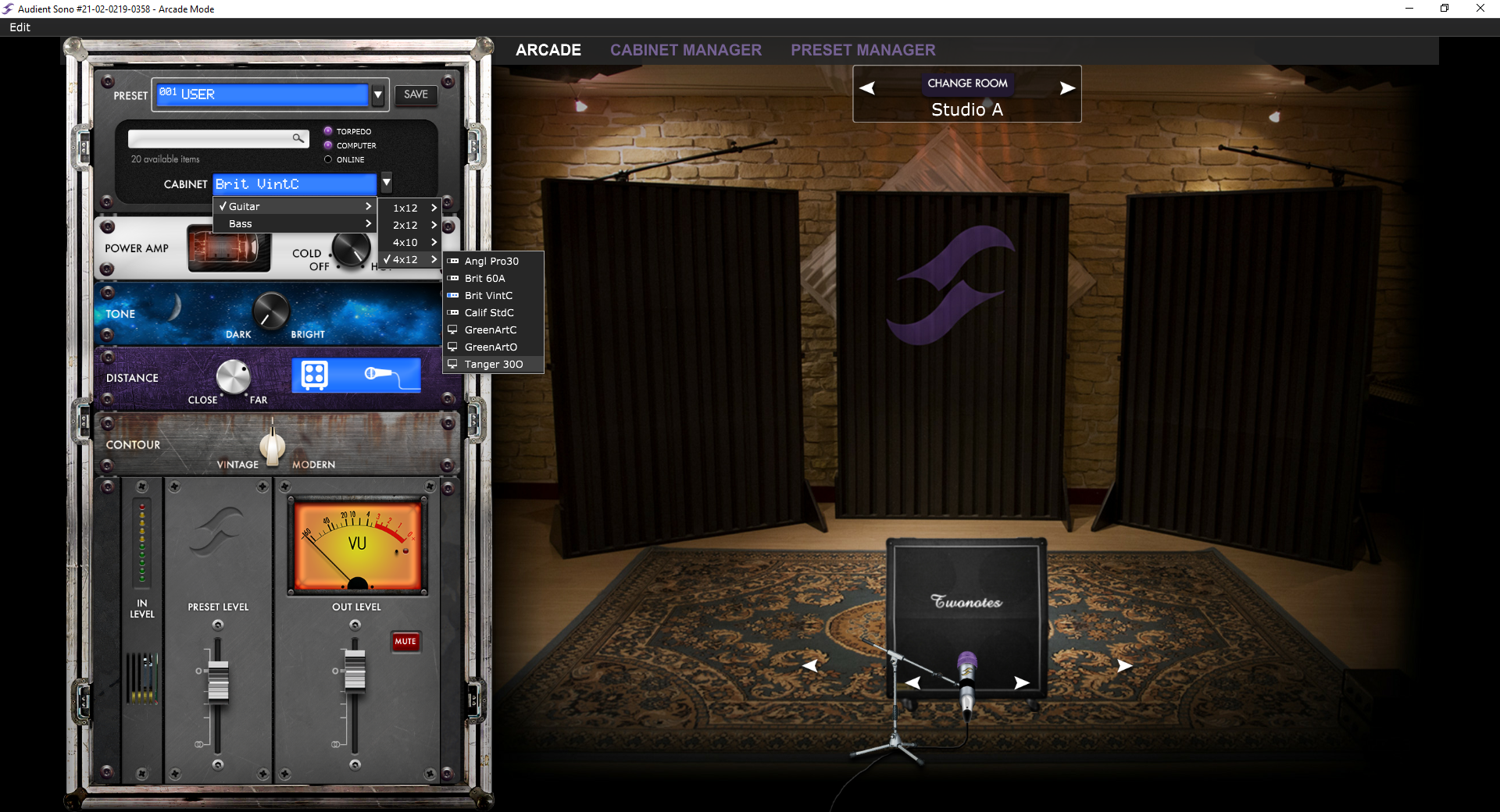This screenshot has height=812, width=1500.
Task: Open the cabinet dropdown arrow
Action: pyautogui.click(x=386, y=183)
